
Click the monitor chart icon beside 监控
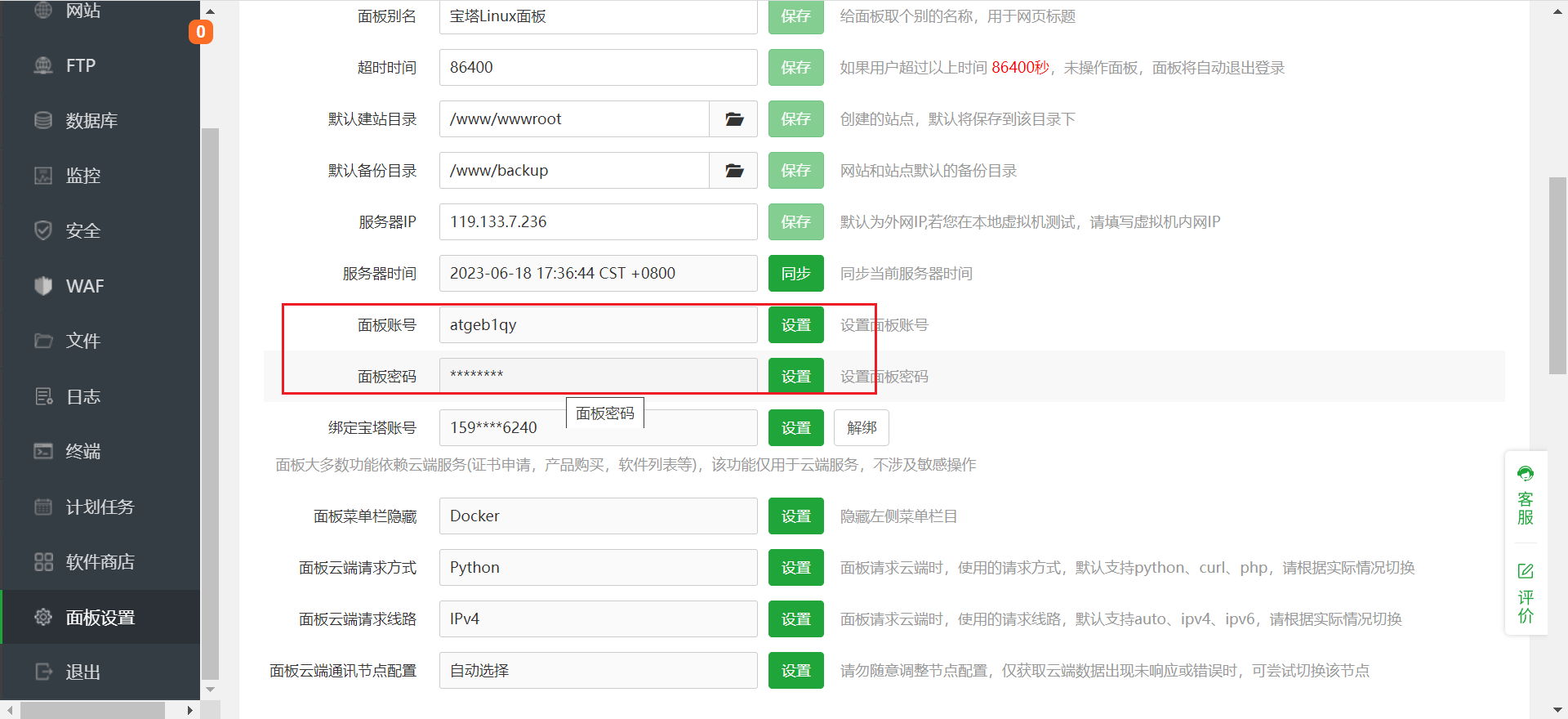tap(43, 175)
